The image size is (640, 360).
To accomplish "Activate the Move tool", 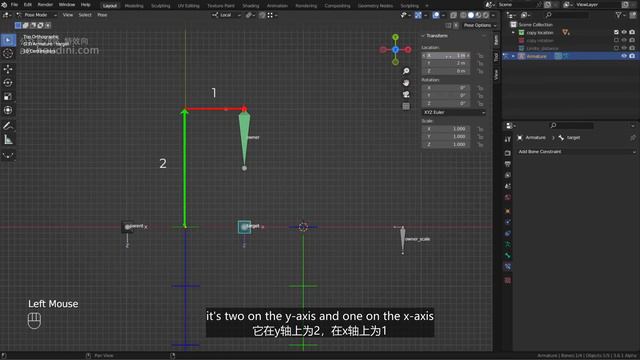I will pos(8,69).
